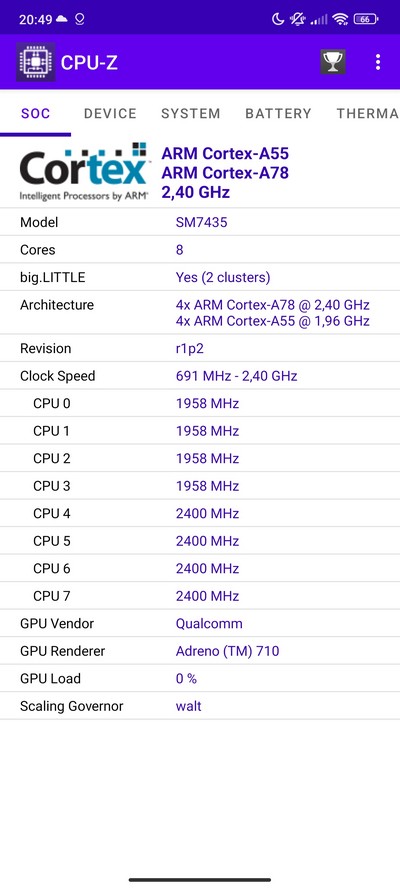Screen dimensions: 400x889
Task: Tap the battery indicator in status bar
Action: (366, 19)
